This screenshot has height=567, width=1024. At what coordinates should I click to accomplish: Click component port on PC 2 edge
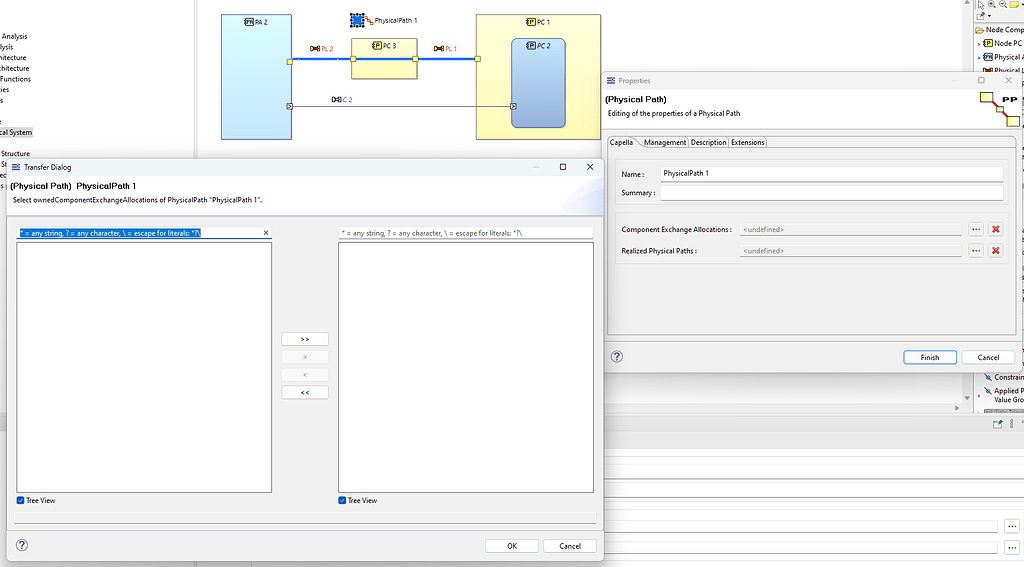point(513,106)
